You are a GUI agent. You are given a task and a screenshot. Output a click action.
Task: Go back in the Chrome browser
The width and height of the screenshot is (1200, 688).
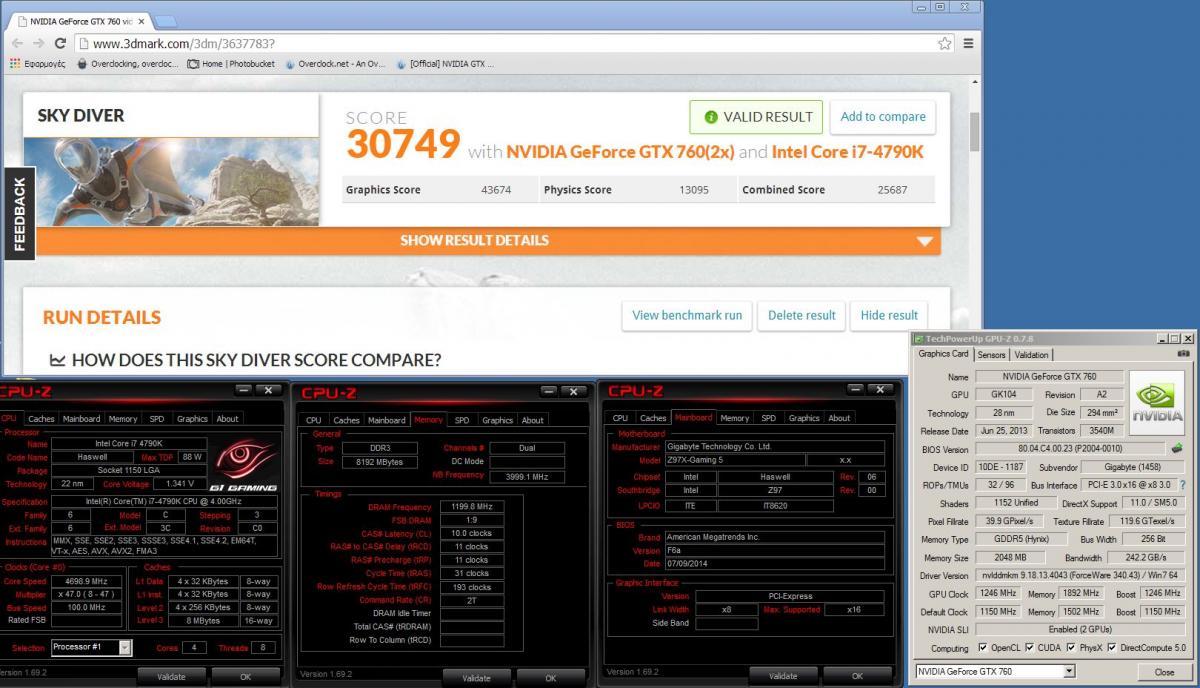pos(16,43)
